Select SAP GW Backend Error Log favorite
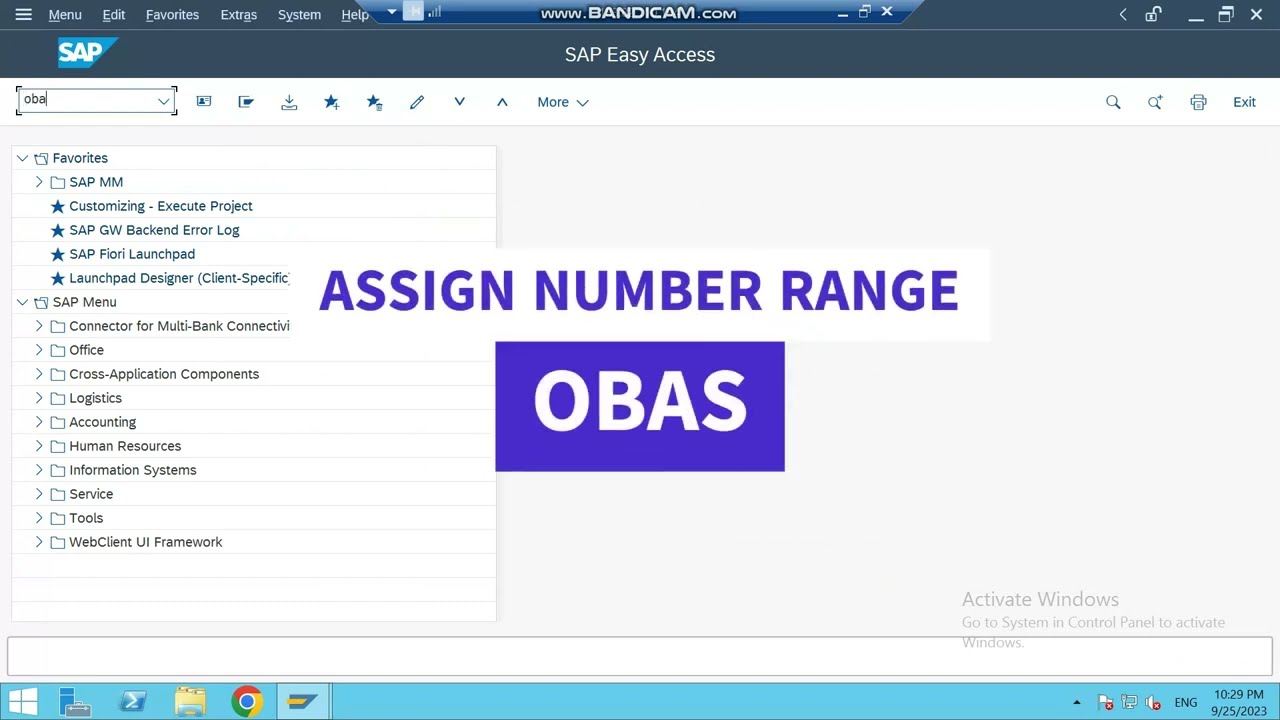This screenshot has height=720, width=1280. pyautogui.click(x=154, y=230)
